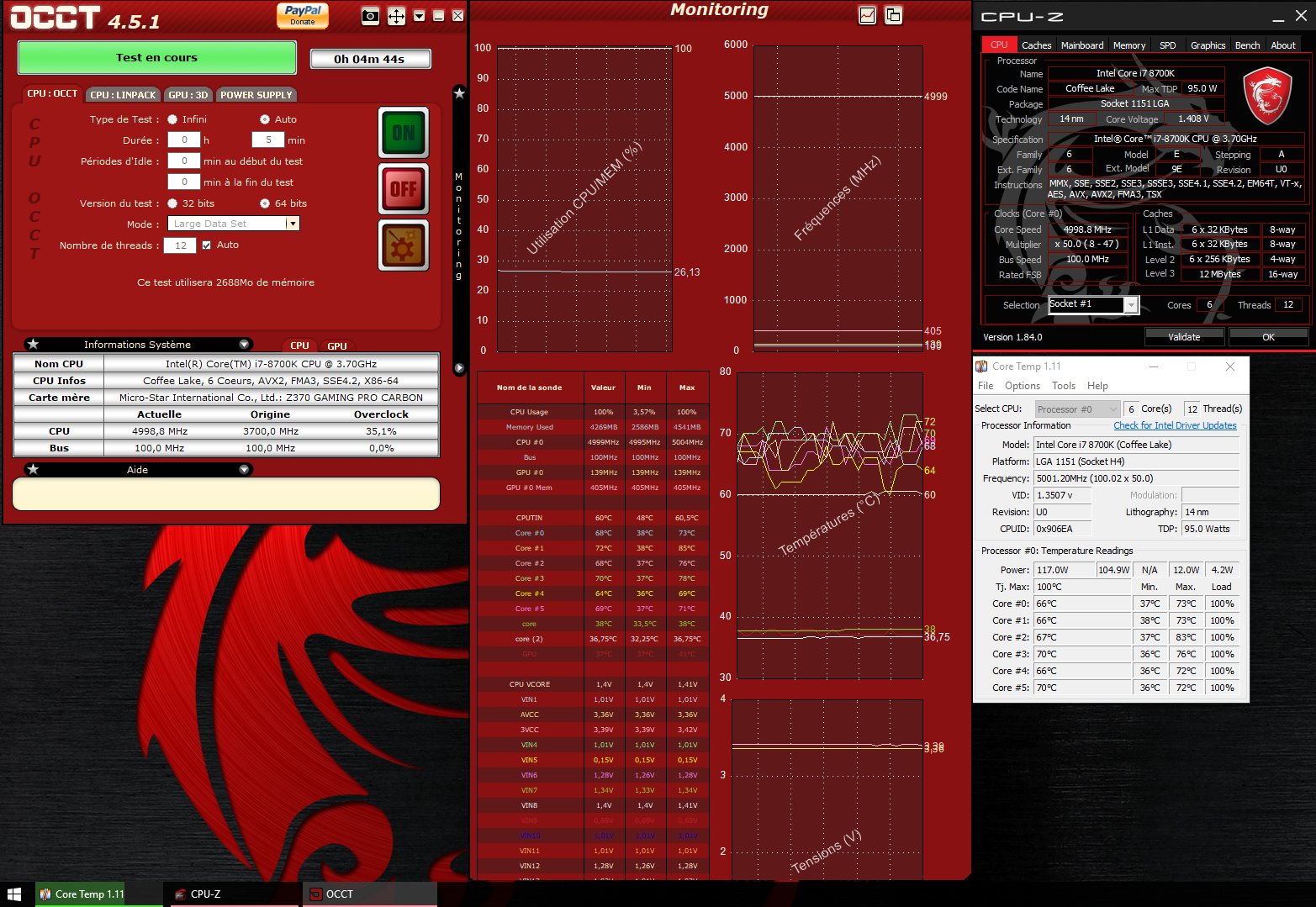Select the Infini test type radio
This screenshot has width=1316, height=907.
[172, 119]
